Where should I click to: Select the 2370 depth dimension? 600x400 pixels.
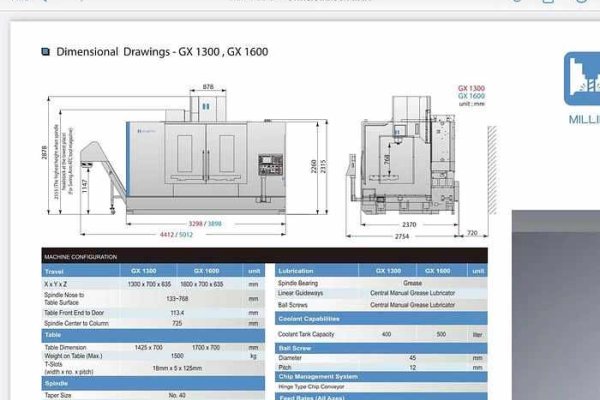(409, 225)
